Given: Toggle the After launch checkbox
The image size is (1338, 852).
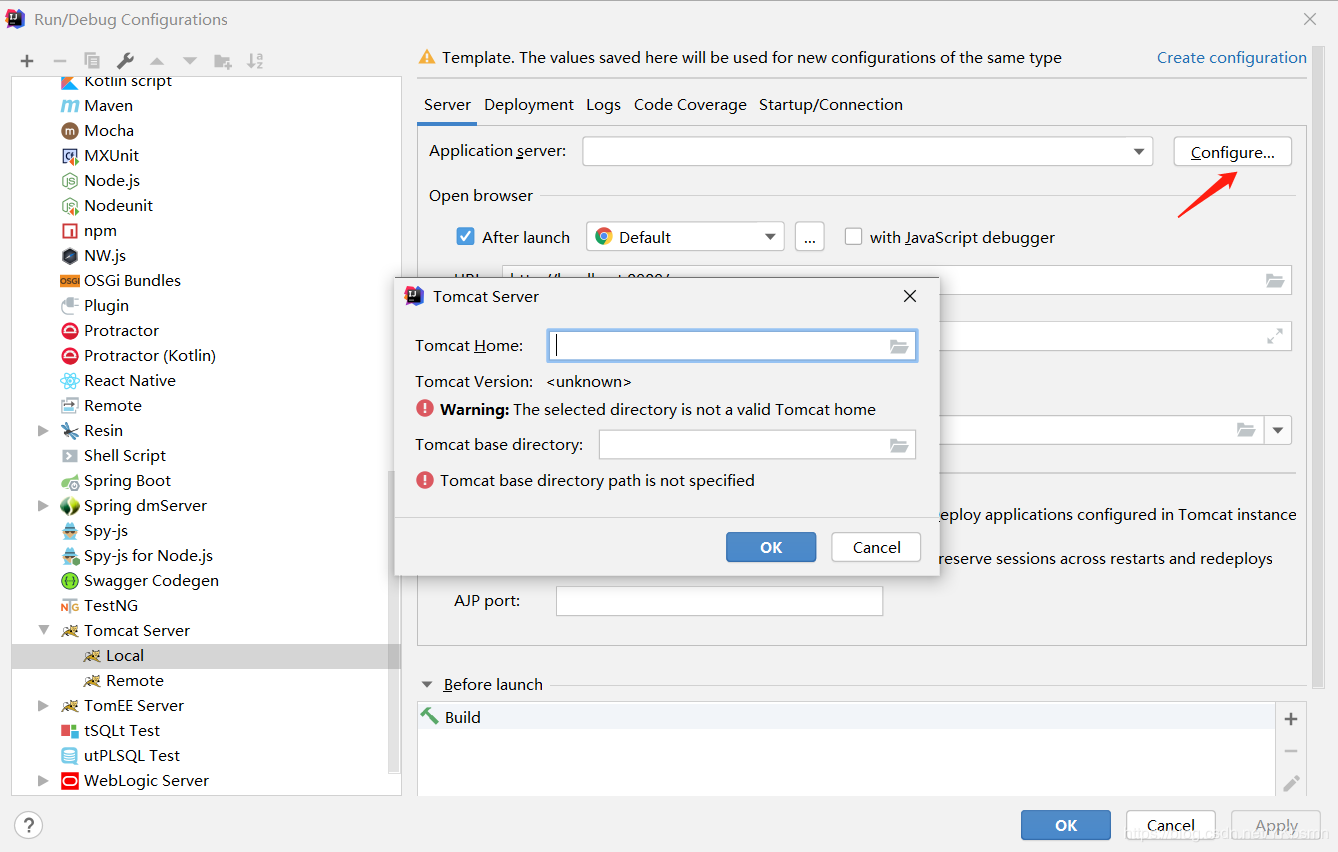Looking at the screenshot, I should click(x=465, y=237).
